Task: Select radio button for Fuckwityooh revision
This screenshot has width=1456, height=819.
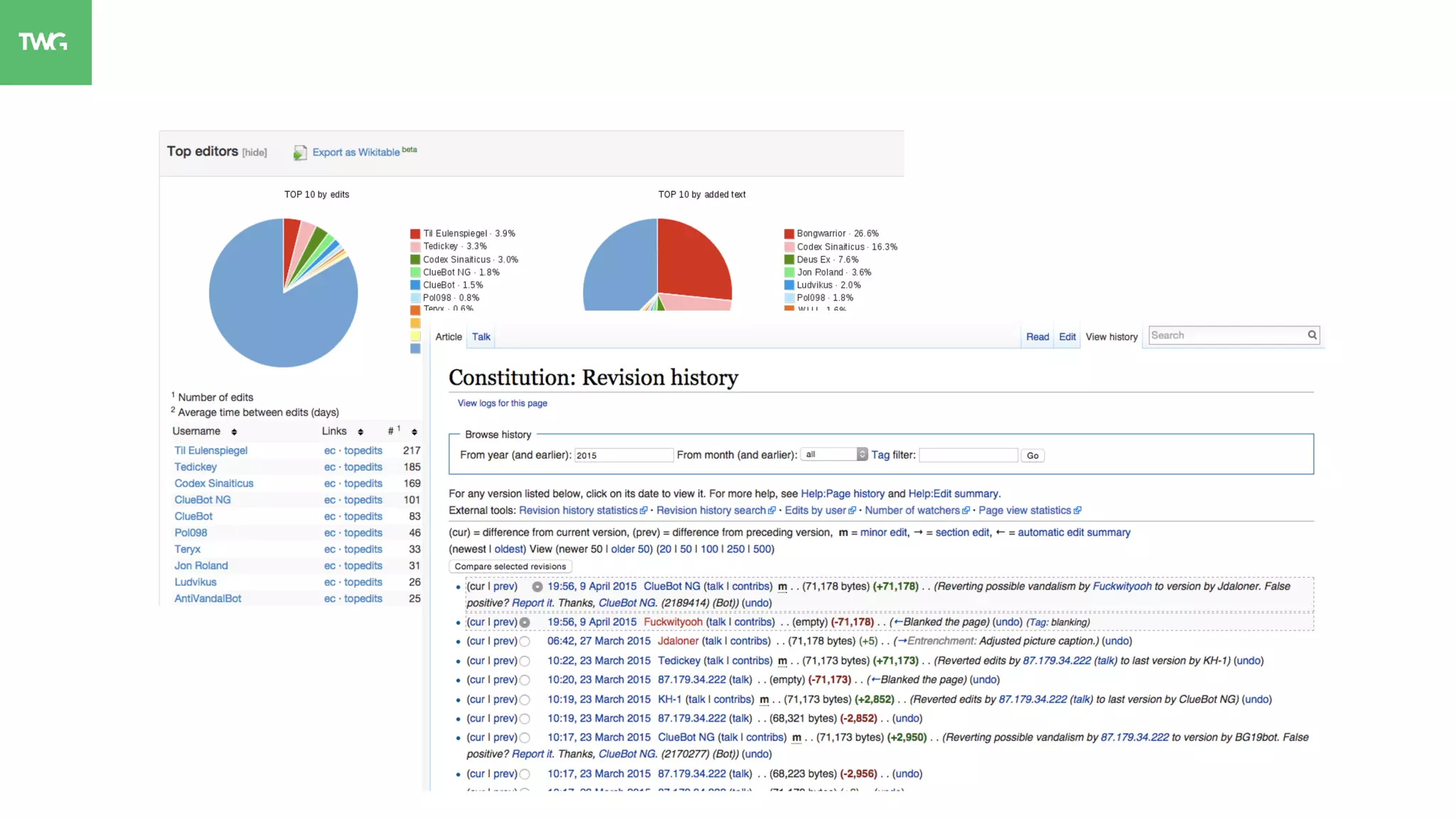Action: click(525, 622)
